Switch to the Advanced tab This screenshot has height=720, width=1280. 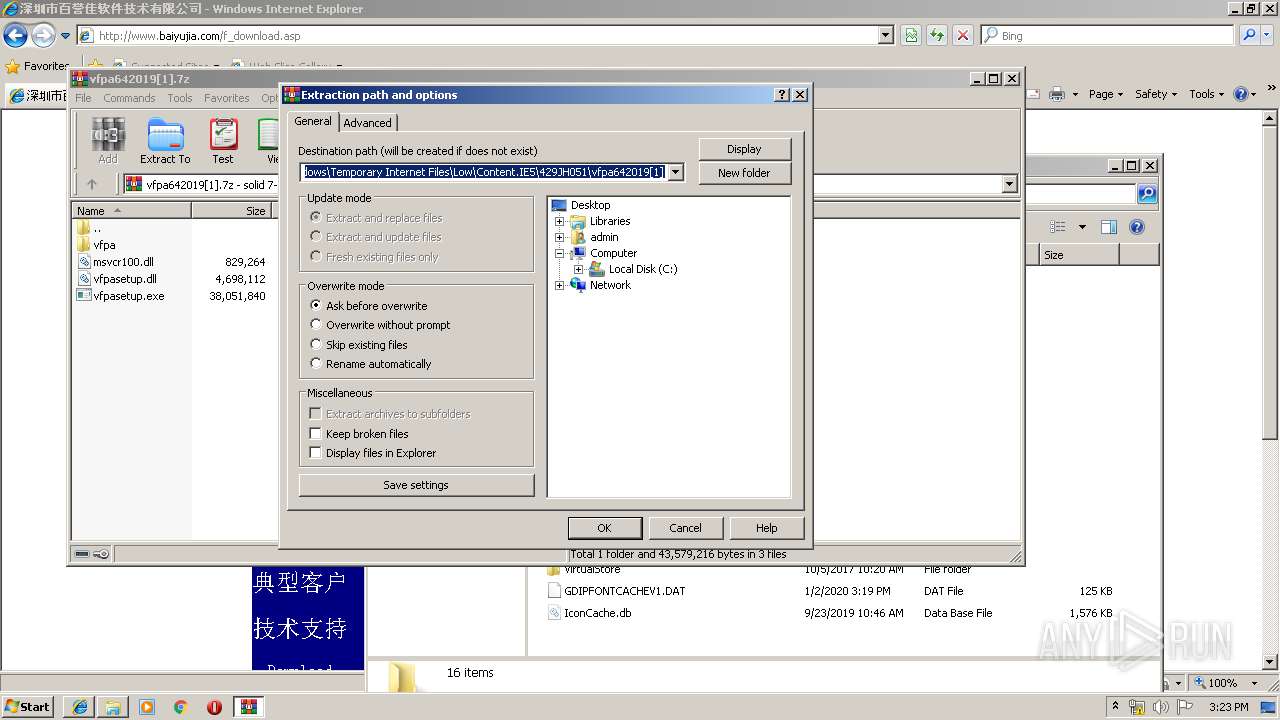(x=368, y=123)
